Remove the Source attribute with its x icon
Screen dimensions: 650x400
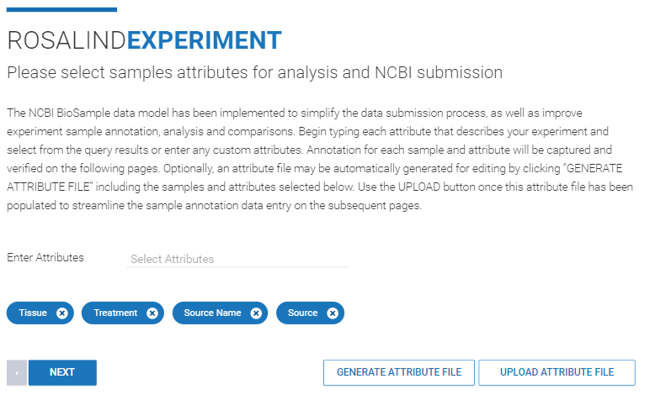[x=332, y=313]
